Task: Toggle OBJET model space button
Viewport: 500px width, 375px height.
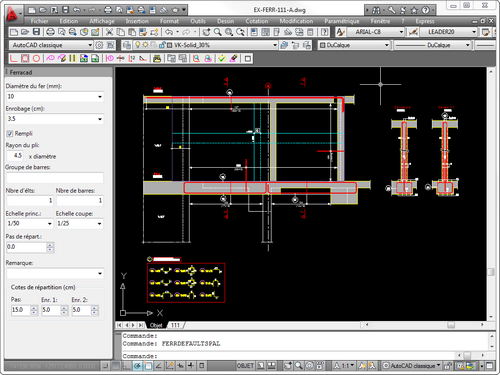Action: click(x=245, y=366)
